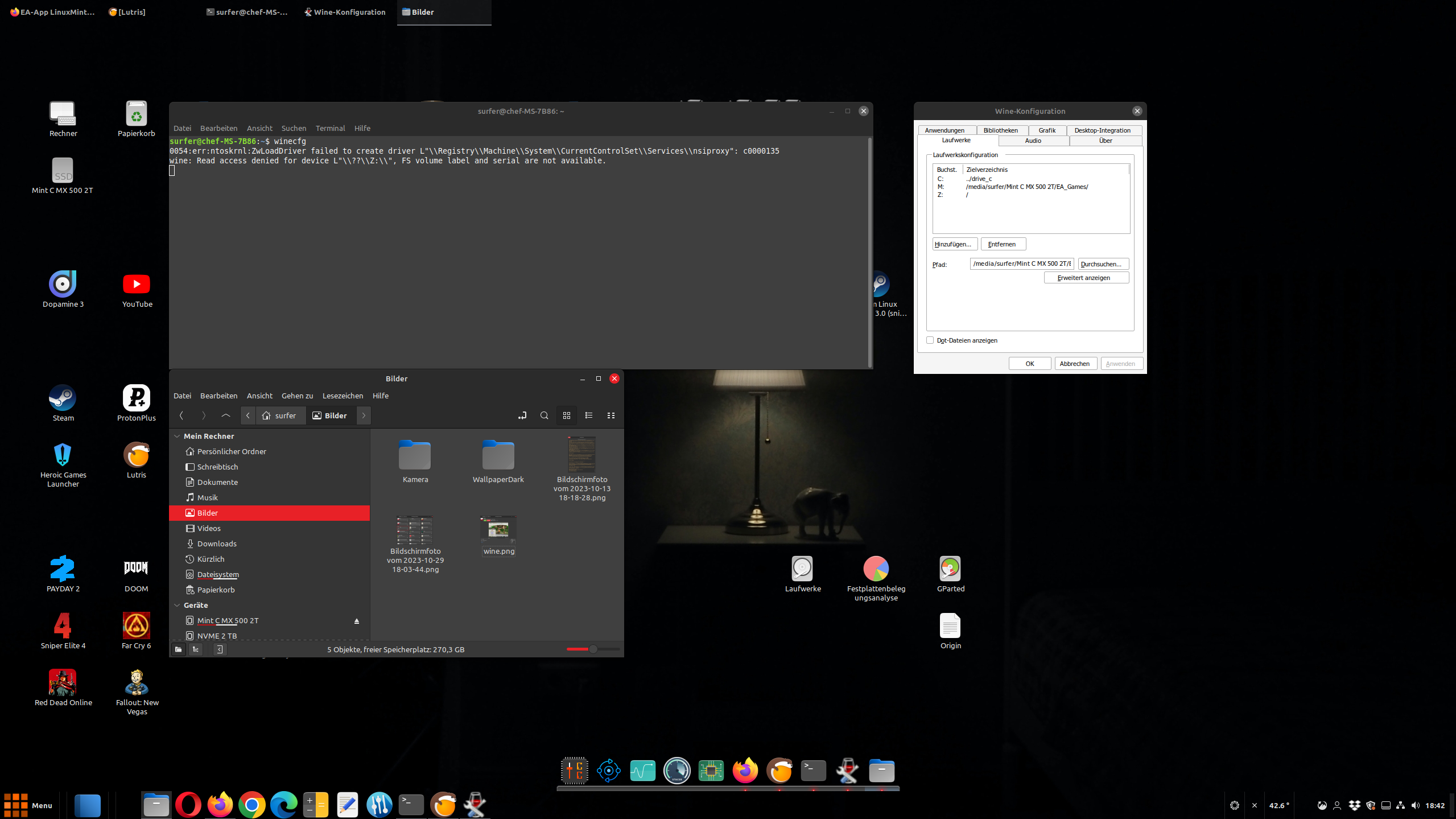The height and width of the screenshot is (819, 1456).
Task: Click Erweitert anzeigen button
Action: click(x=1086, y=278)
